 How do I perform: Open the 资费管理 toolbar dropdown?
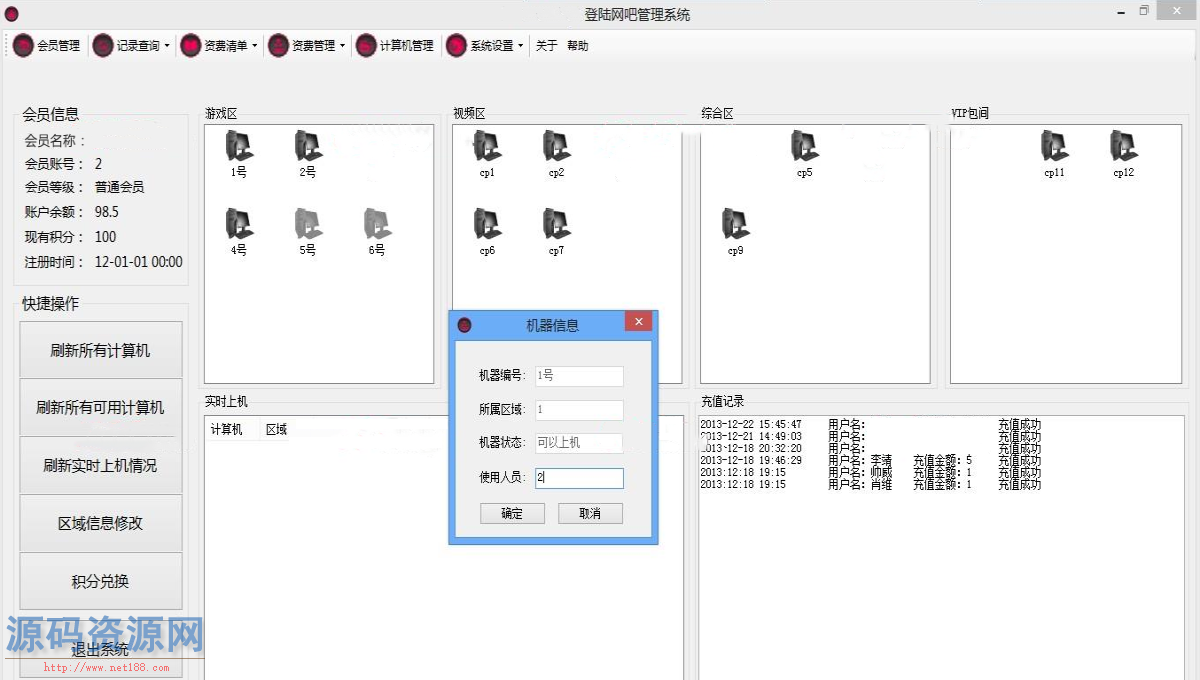[x=342, y=46]
